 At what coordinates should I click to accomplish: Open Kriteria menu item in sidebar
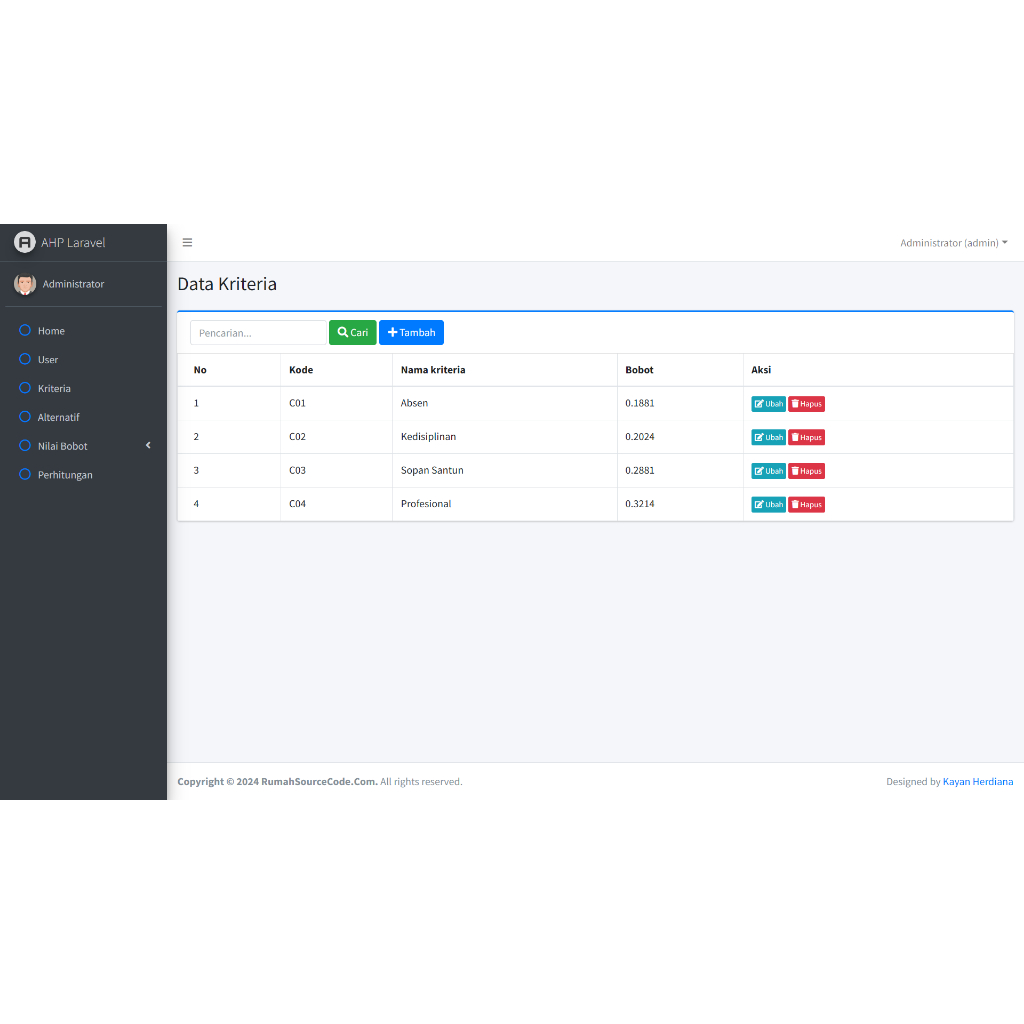[54, 388]
